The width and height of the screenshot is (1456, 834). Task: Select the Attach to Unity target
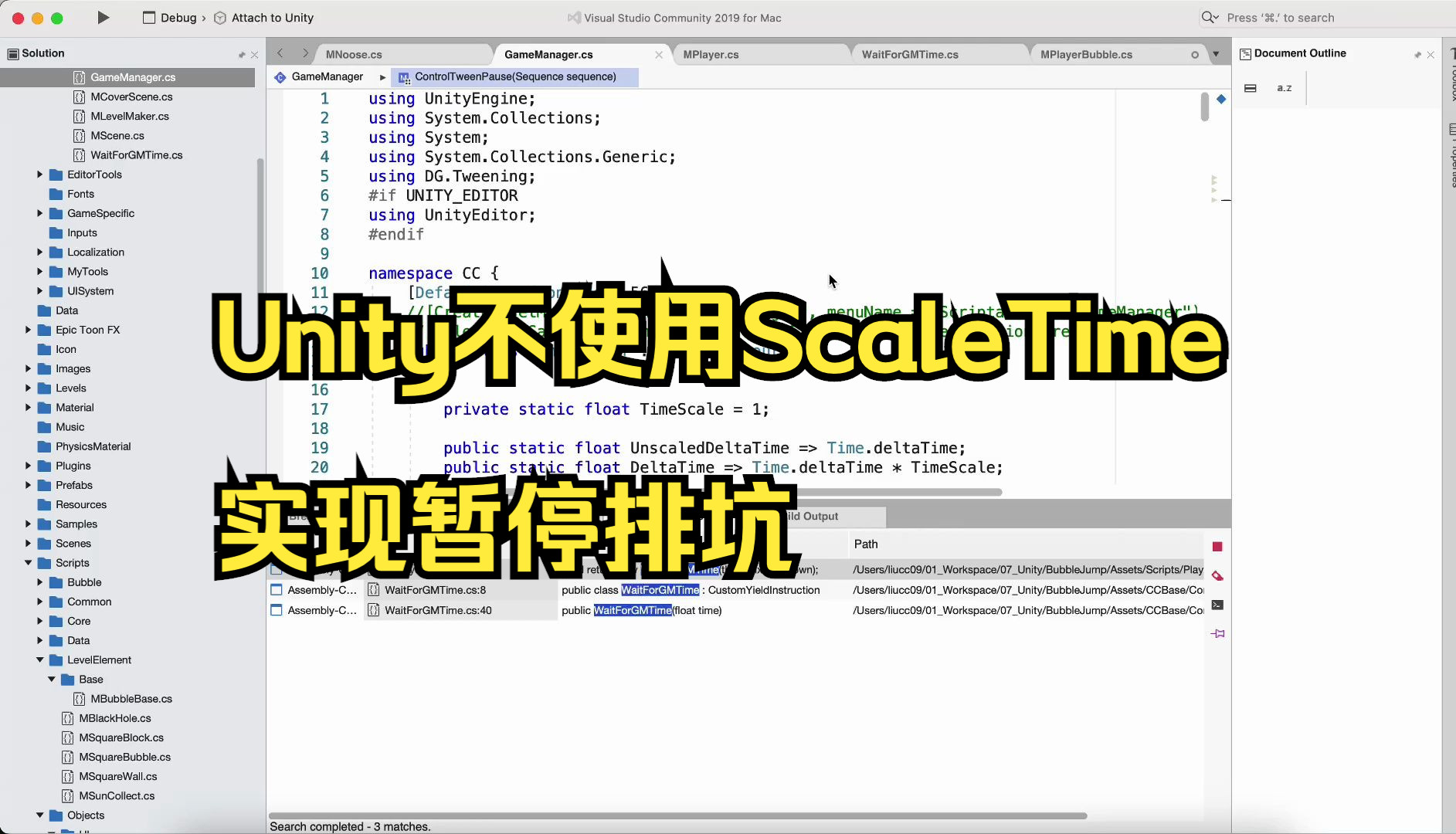(x=264, y=18)
